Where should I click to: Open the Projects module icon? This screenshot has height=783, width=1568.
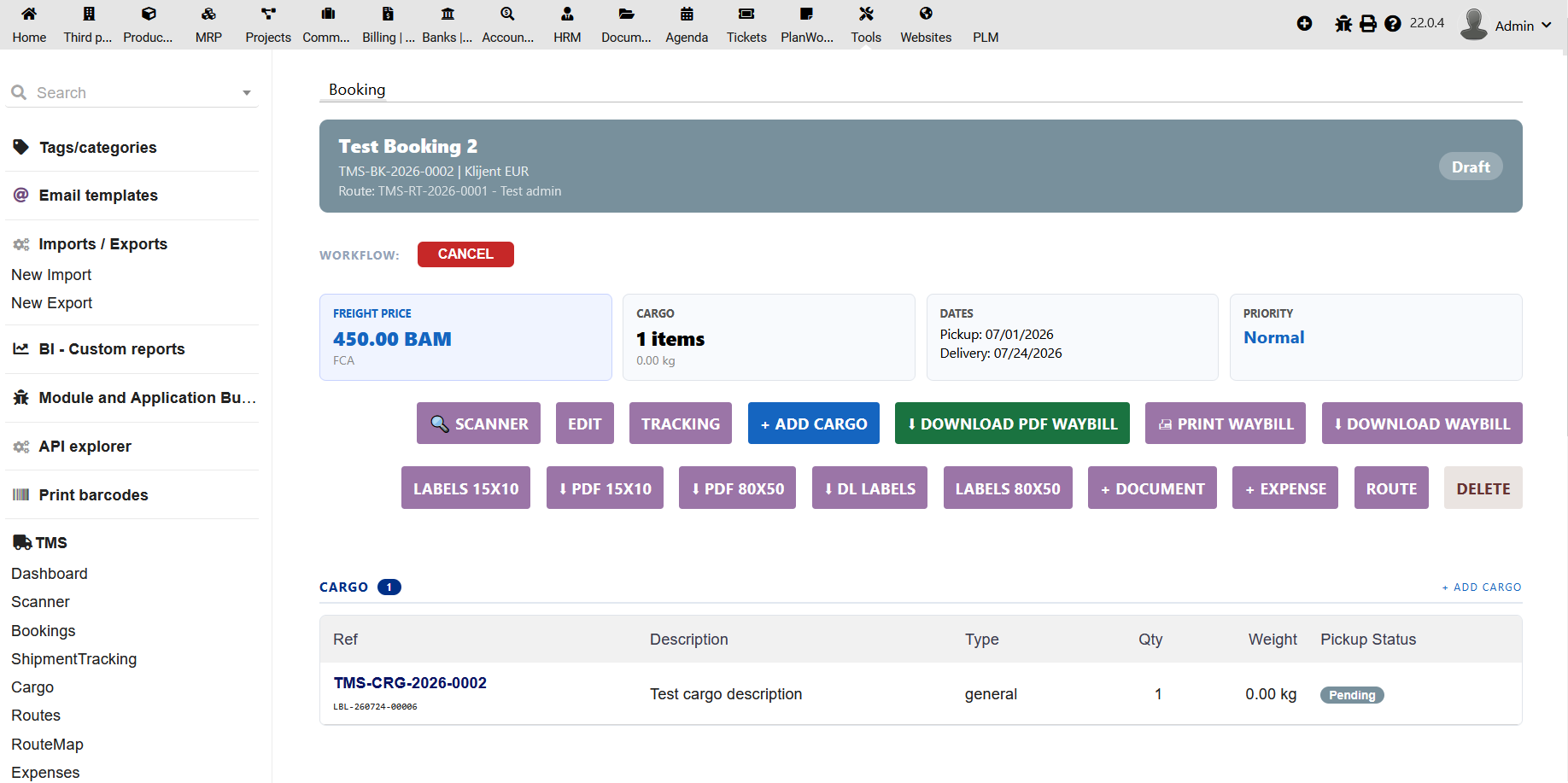click(x=268, y=14)
